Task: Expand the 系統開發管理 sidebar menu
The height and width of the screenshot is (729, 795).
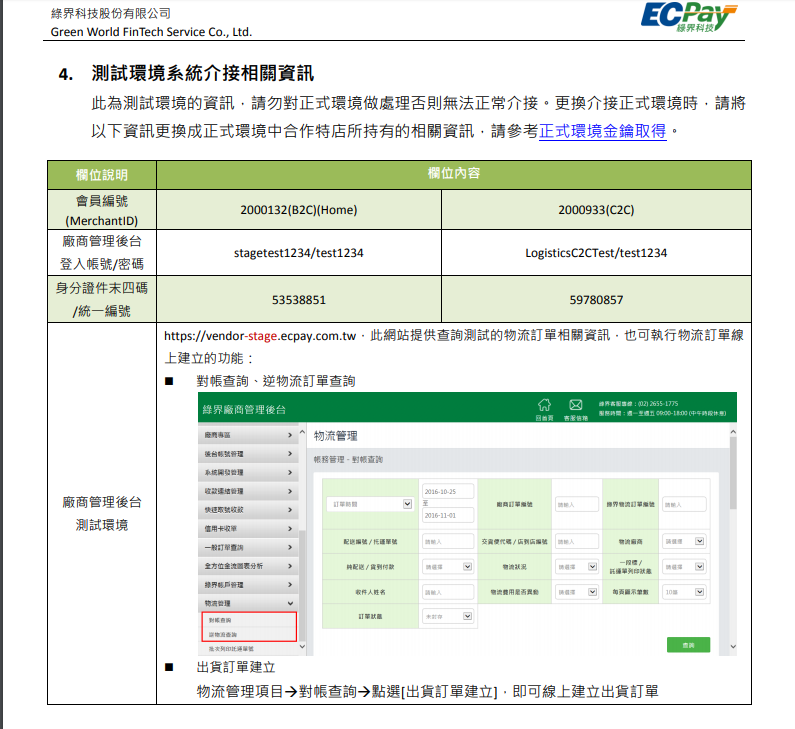Action: [247, 472]
